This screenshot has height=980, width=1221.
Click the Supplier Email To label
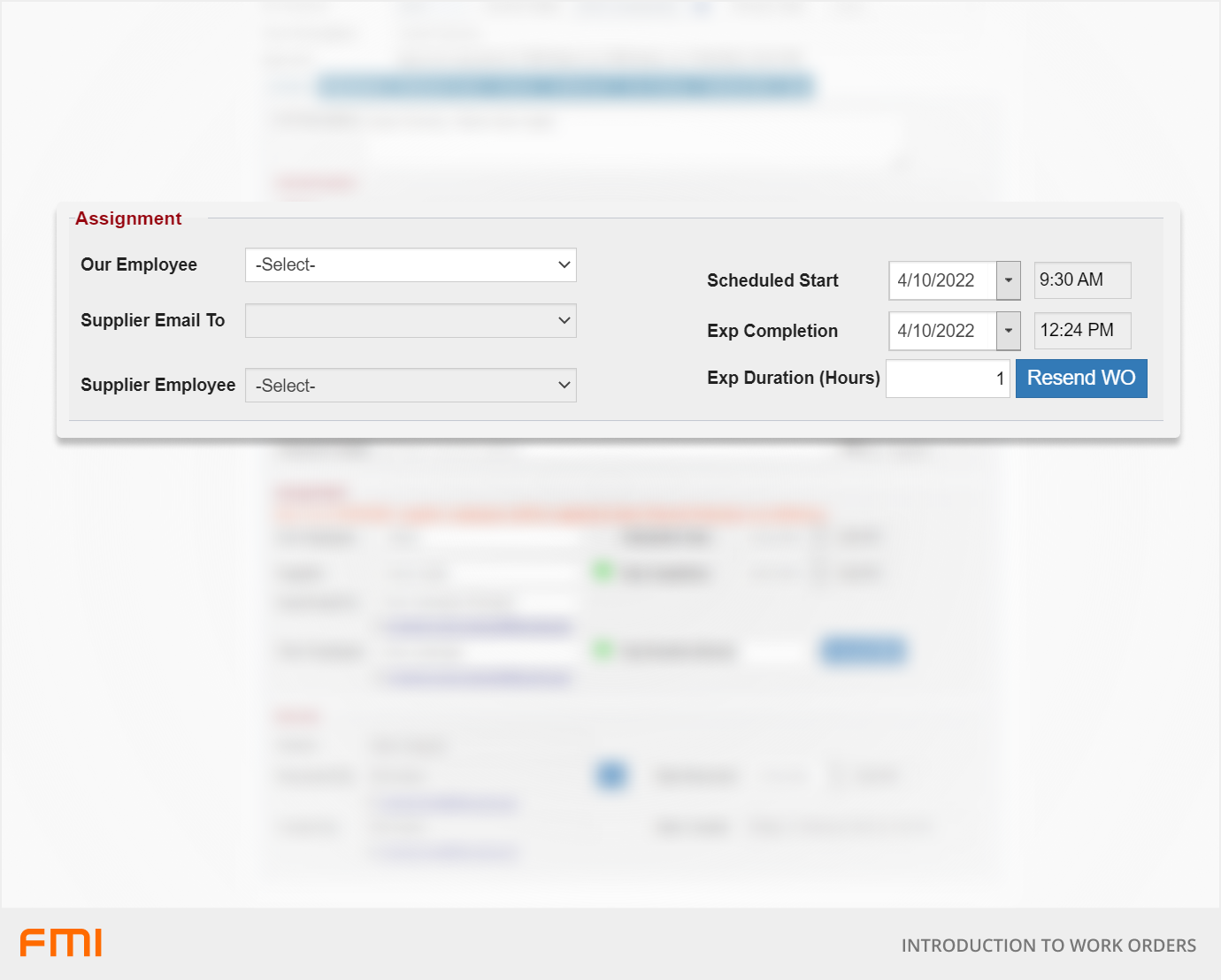[152, 320]
